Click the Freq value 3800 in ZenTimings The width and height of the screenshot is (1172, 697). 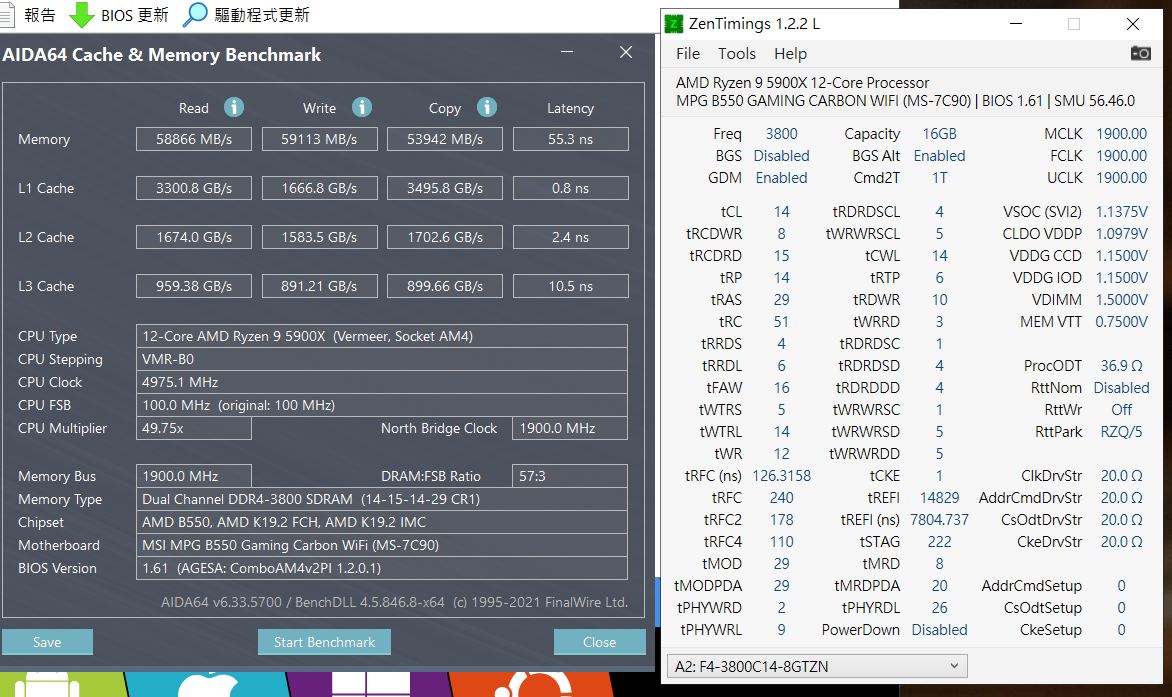[781, 134]
